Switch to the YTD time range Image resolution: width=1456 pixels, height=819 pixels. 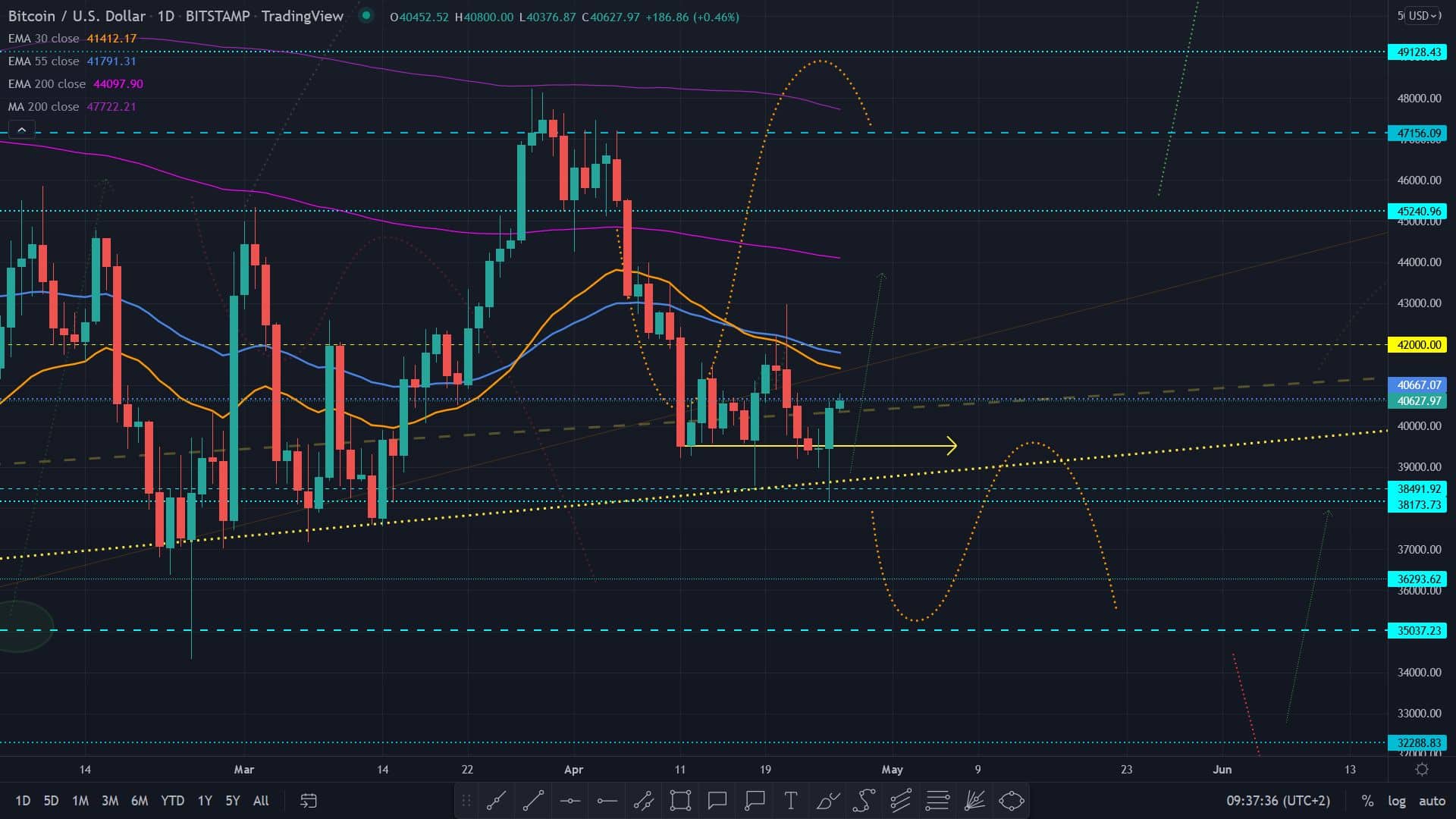coord(173,801)
